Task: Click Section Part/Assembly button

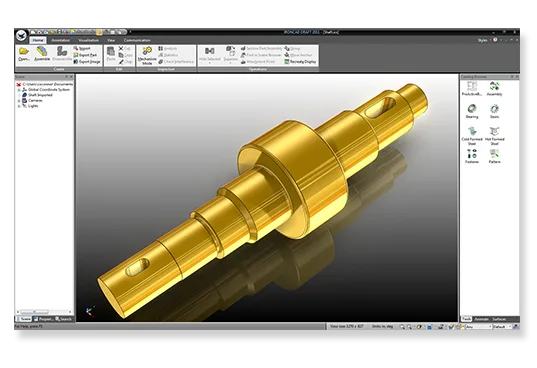Action: click(261, 49)
